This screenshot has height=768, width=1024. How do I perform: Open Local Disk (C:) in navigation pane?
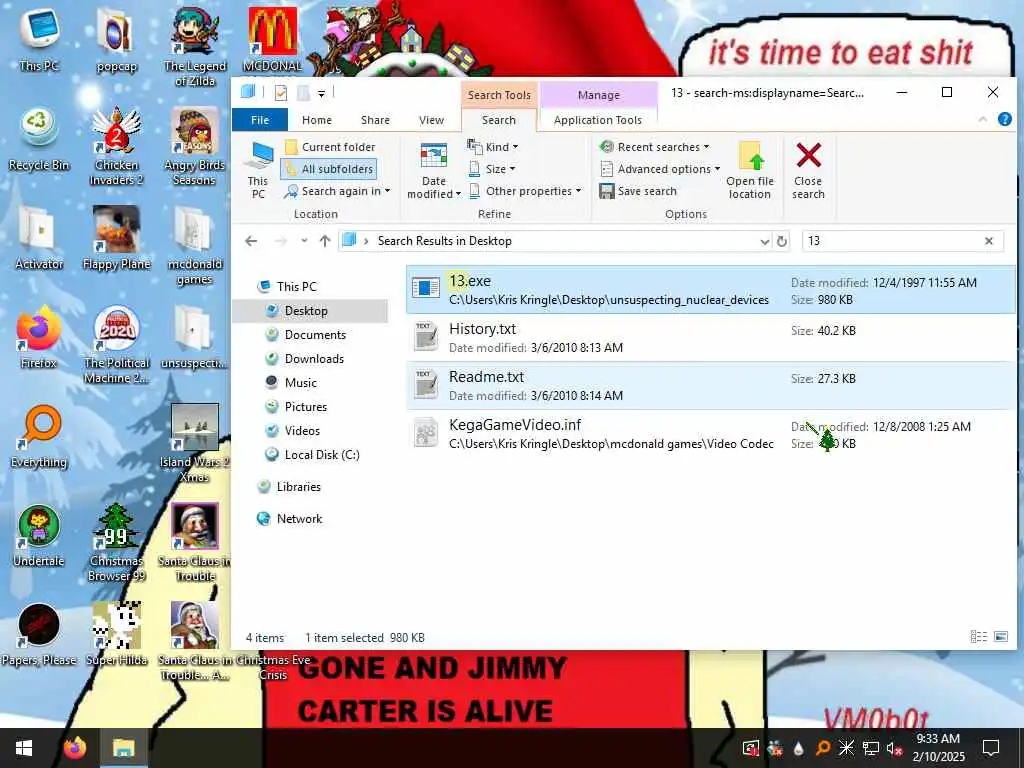click(x=310, y=455)
